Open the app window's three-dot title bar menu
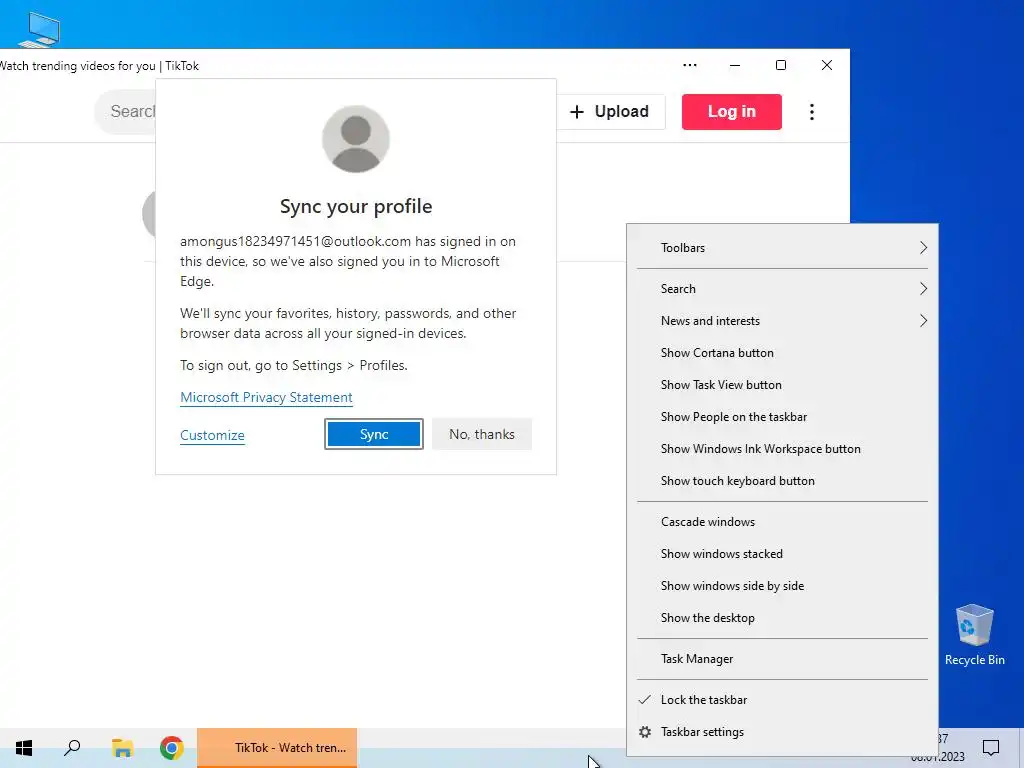 (x=690, y=65)
